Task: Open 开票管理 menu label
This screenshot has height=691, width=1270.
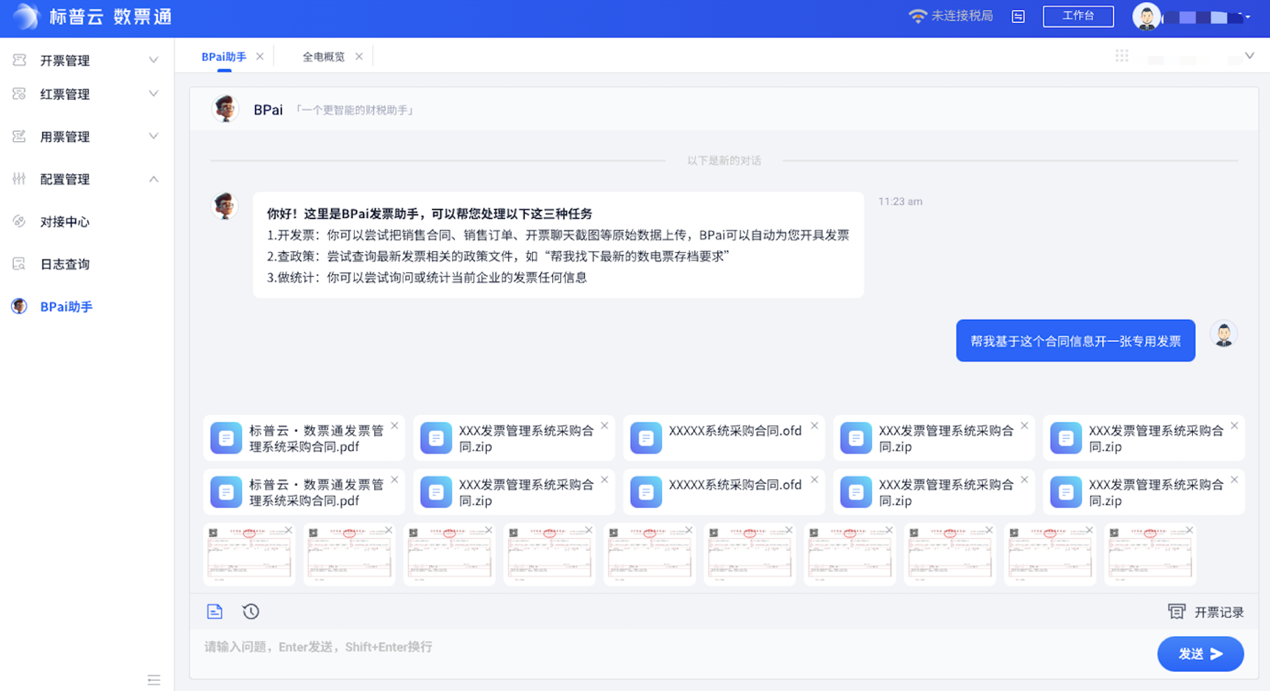Action: [65, 61]
